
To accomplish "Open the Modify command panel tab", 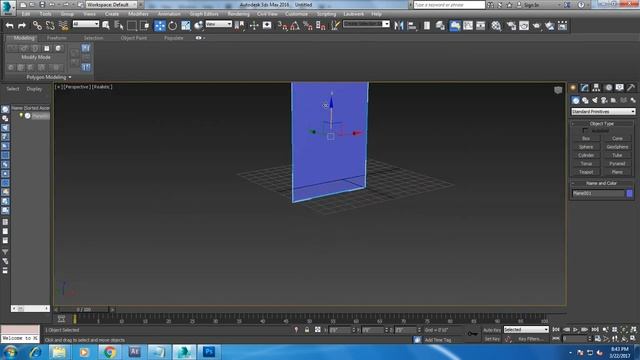I will 585,87.
